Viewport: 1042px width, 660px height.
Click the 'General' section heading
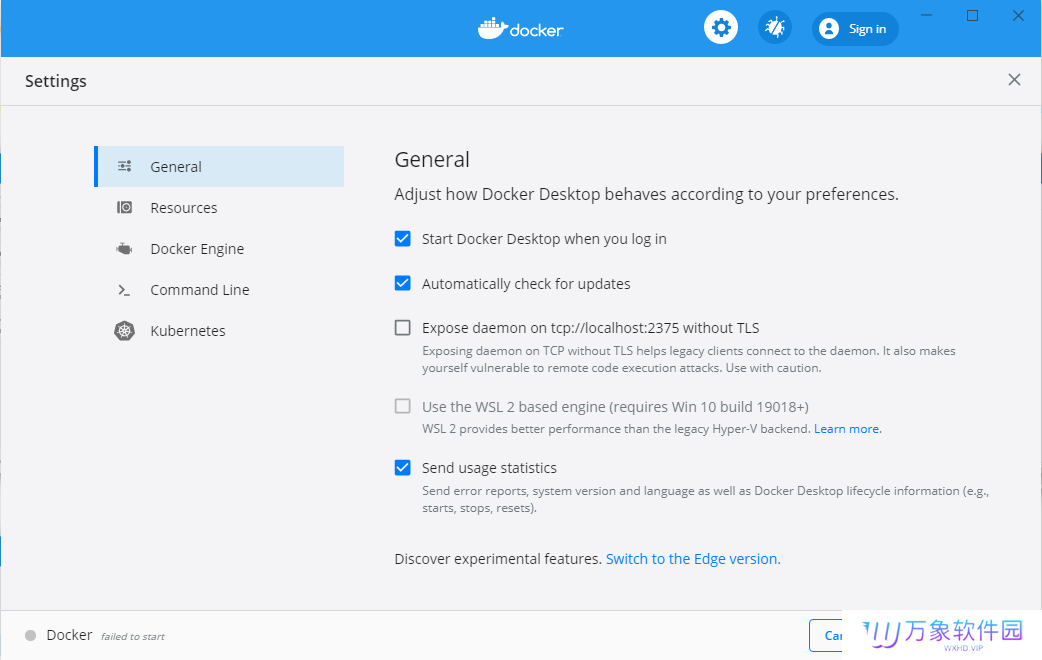click(x=432, y=160)
